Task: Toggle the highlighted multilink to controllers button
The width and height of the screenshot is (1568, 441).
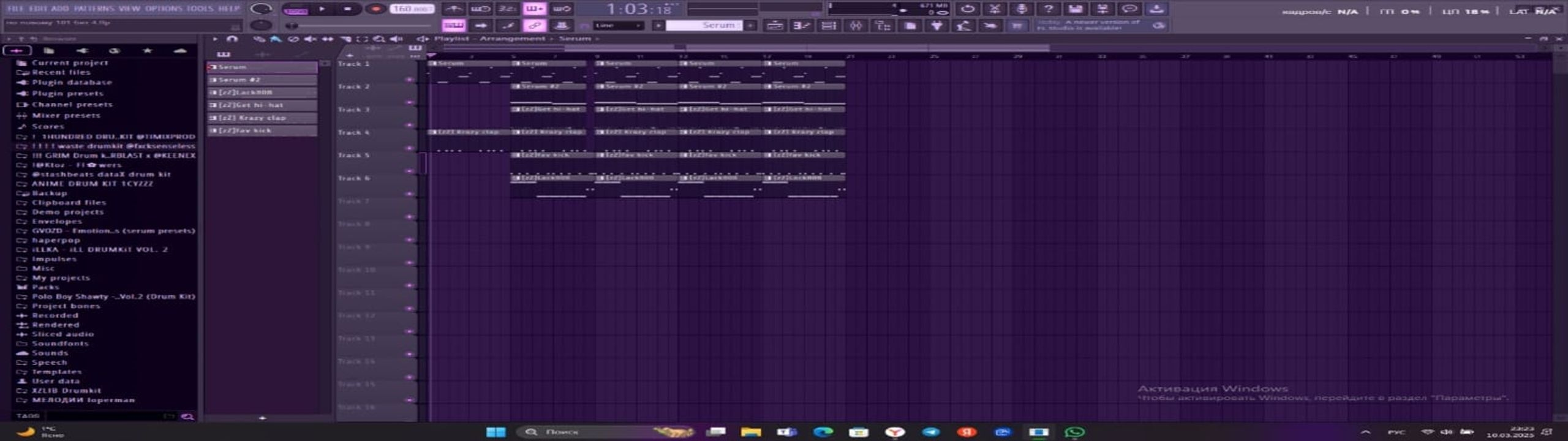Action: [534, 25]
